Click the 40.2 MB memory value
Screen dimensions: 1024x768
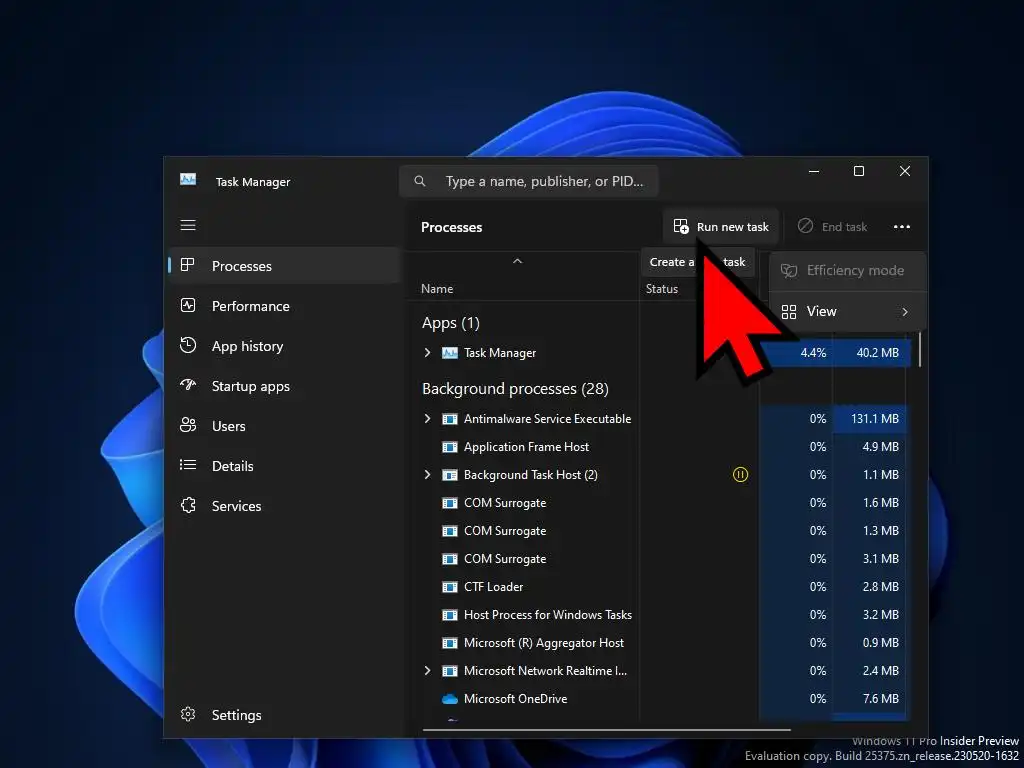tap(877, 353)
